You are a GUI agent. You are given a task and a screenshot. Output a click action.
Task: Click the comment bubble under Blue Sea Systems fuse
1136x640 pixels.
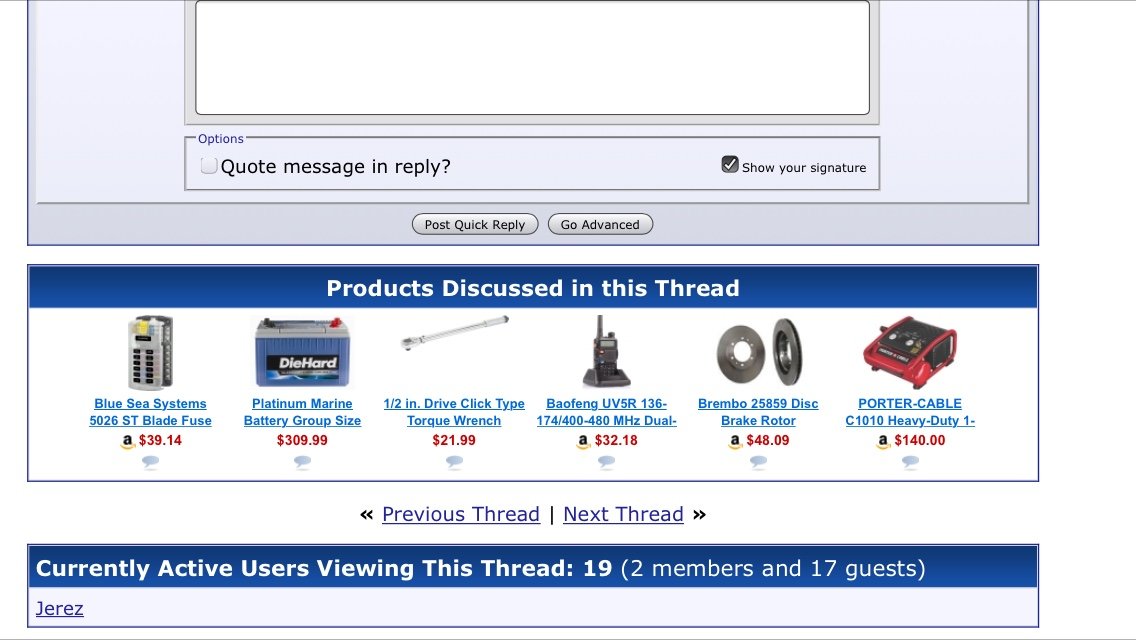[151, 462]
